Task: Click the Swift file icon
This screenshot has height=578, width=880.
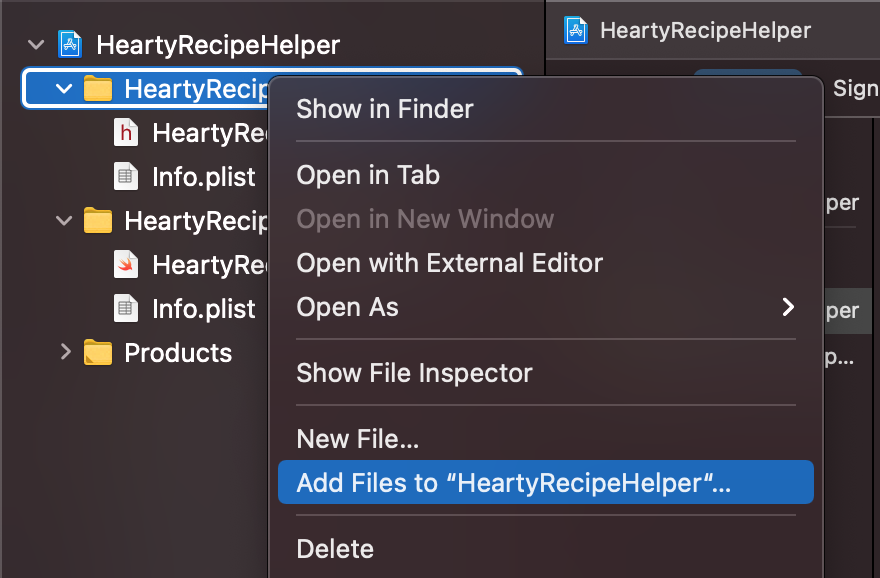Action: click(x=126, y=264)
